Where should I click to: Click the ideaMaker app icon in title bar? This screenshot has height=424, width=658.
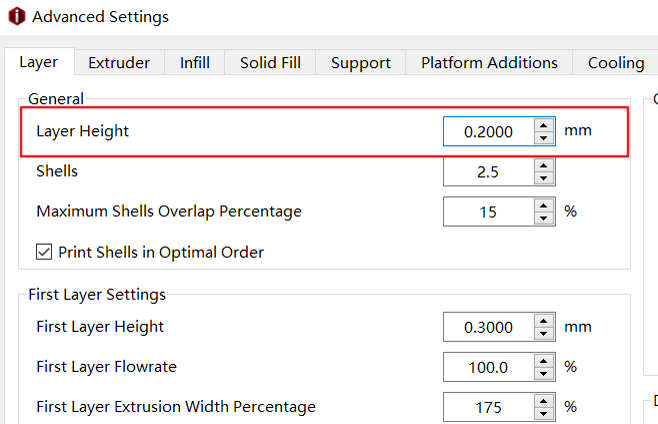tap(17, 16)
